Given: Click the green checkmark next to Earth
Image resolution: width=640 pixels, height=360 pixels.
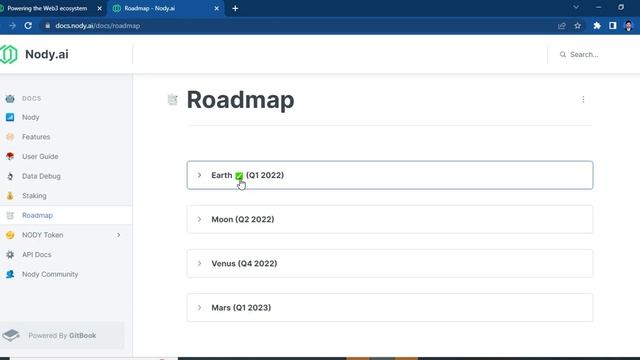Looking at the screenshot, I should pos(239,176).
